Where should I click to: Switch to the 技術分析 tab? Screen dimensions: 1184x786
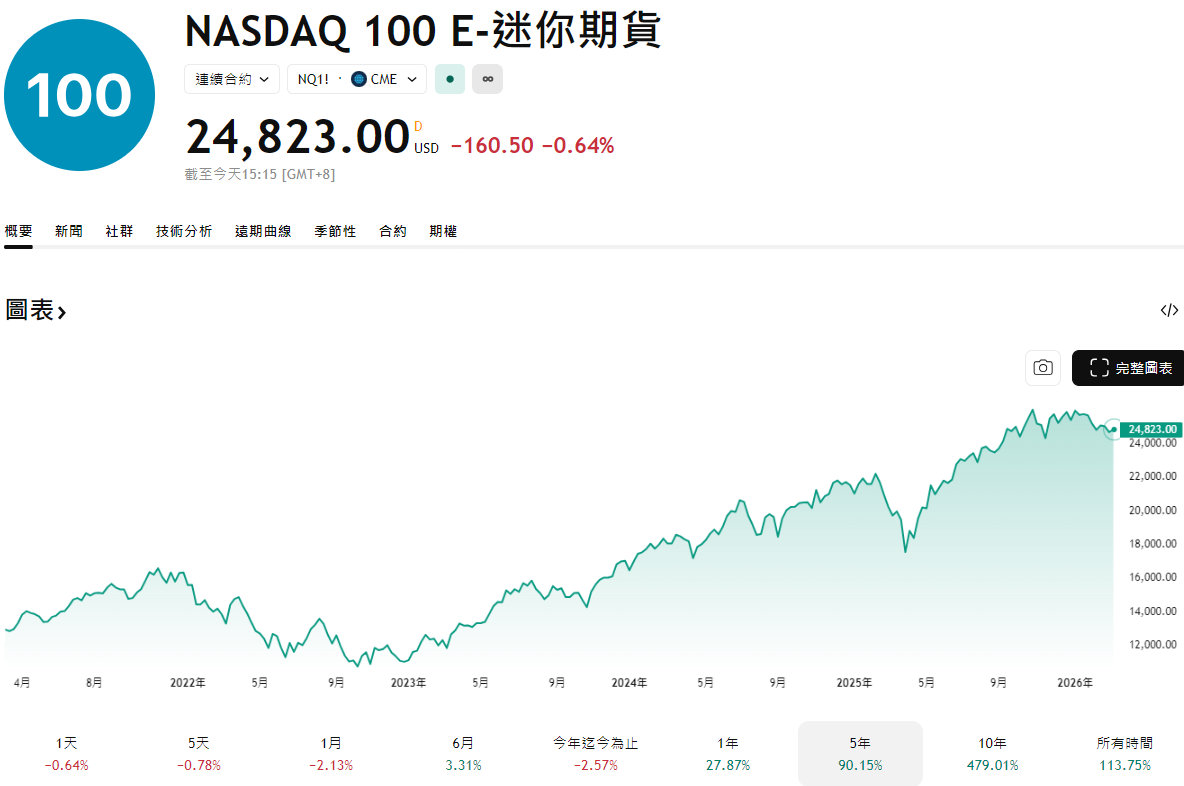coord(183,230)
